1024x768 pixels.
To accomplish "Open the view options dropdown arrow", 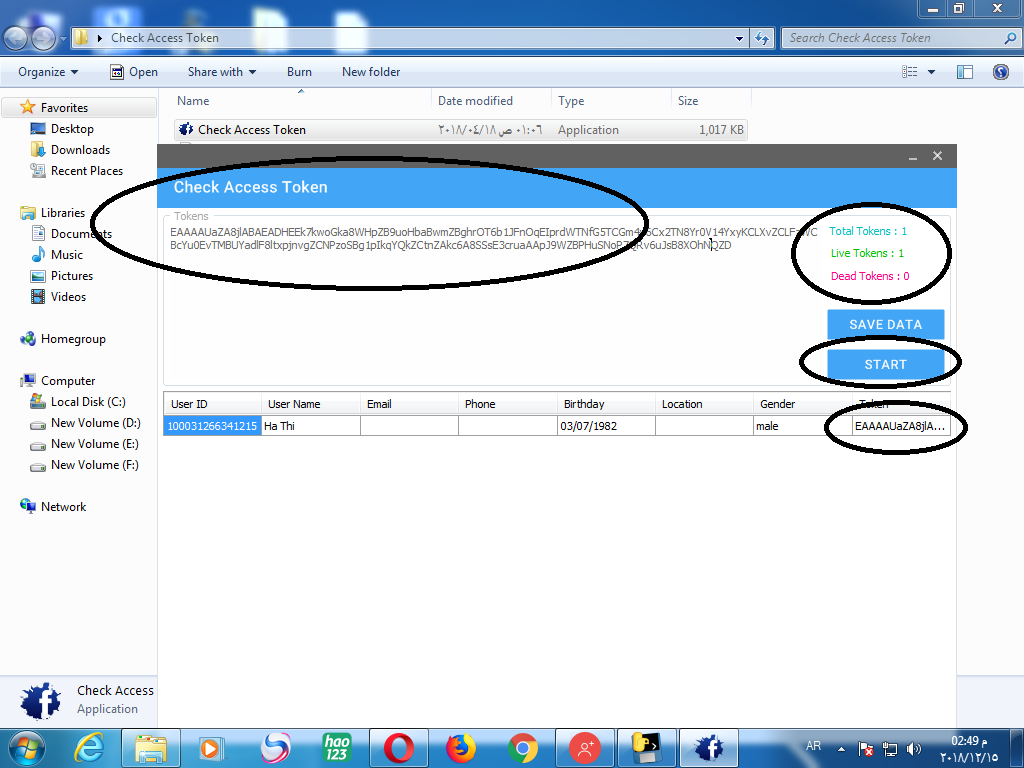I will (931, 72).
